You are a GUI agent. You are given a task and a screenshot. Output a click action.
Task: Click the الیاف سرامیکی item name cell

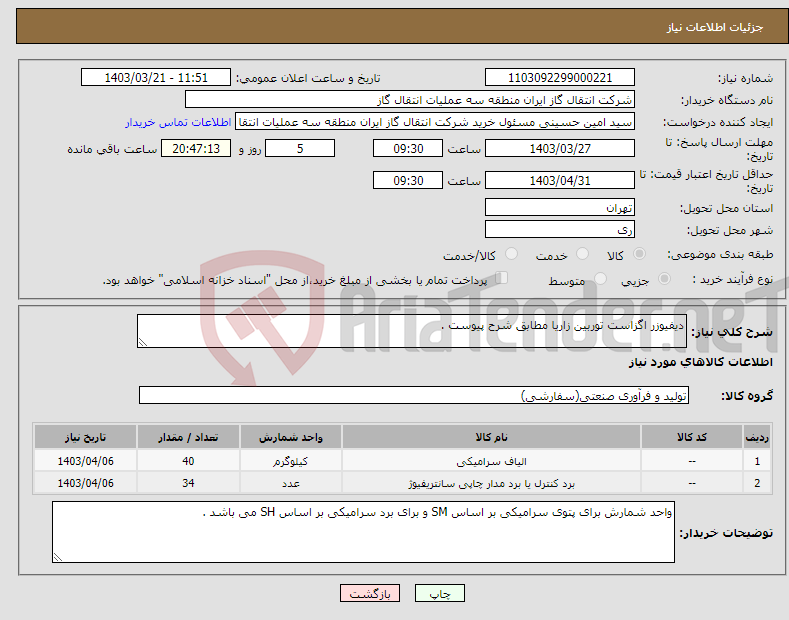click(491, 461)
